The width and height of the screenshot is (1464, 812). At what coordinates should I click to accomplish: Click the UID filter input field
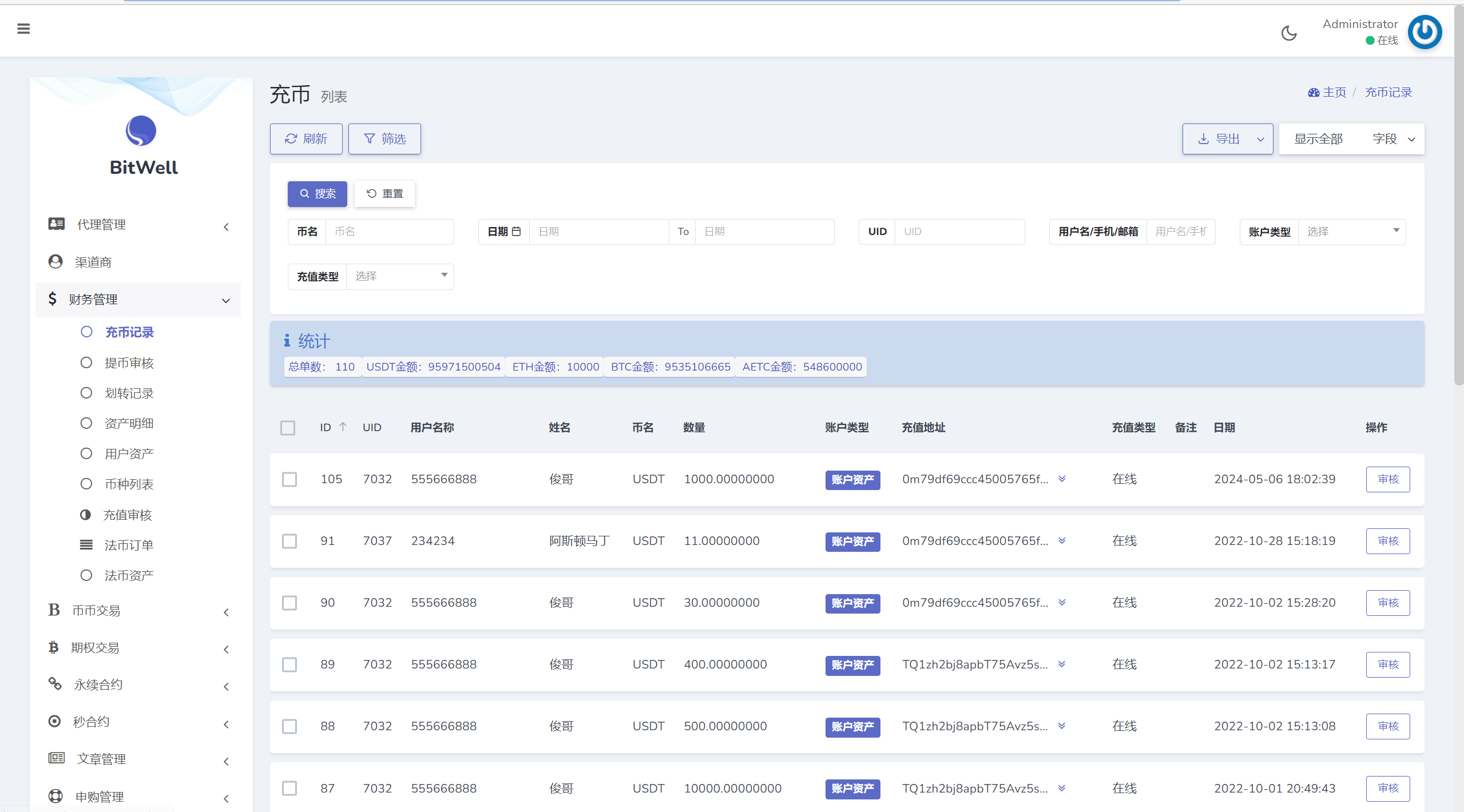tap(959, 232)
